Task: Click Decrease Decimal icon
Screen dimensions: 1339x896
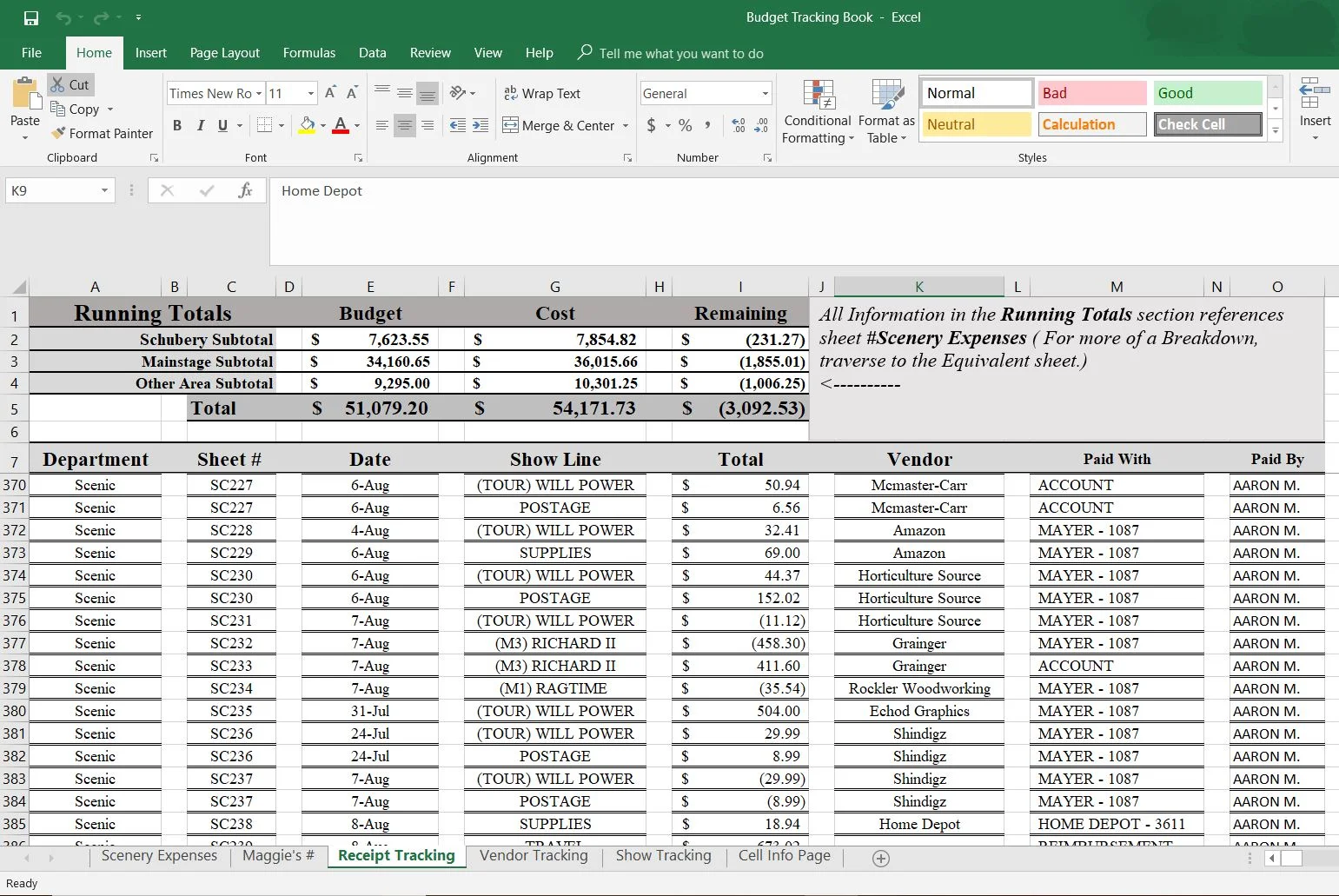Action: click(761, 125)
